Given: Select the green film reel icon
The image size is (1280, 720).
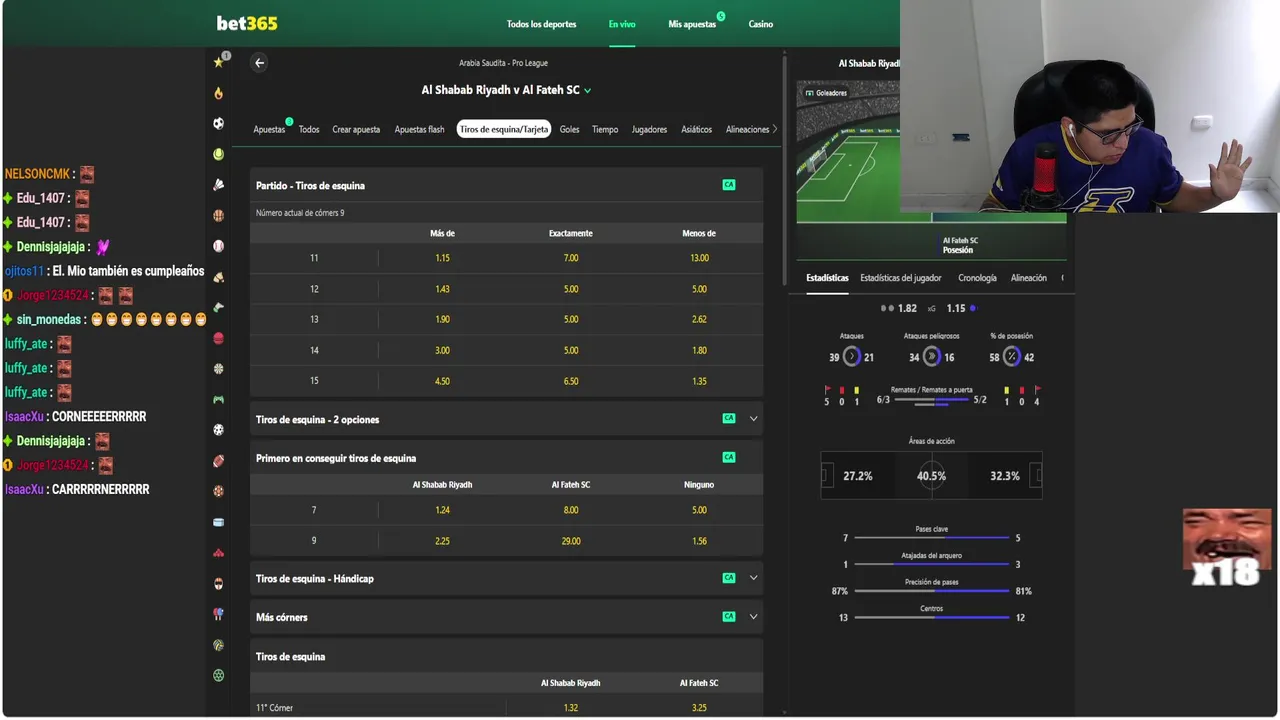Looking at the screenshot, I should 218,675.
